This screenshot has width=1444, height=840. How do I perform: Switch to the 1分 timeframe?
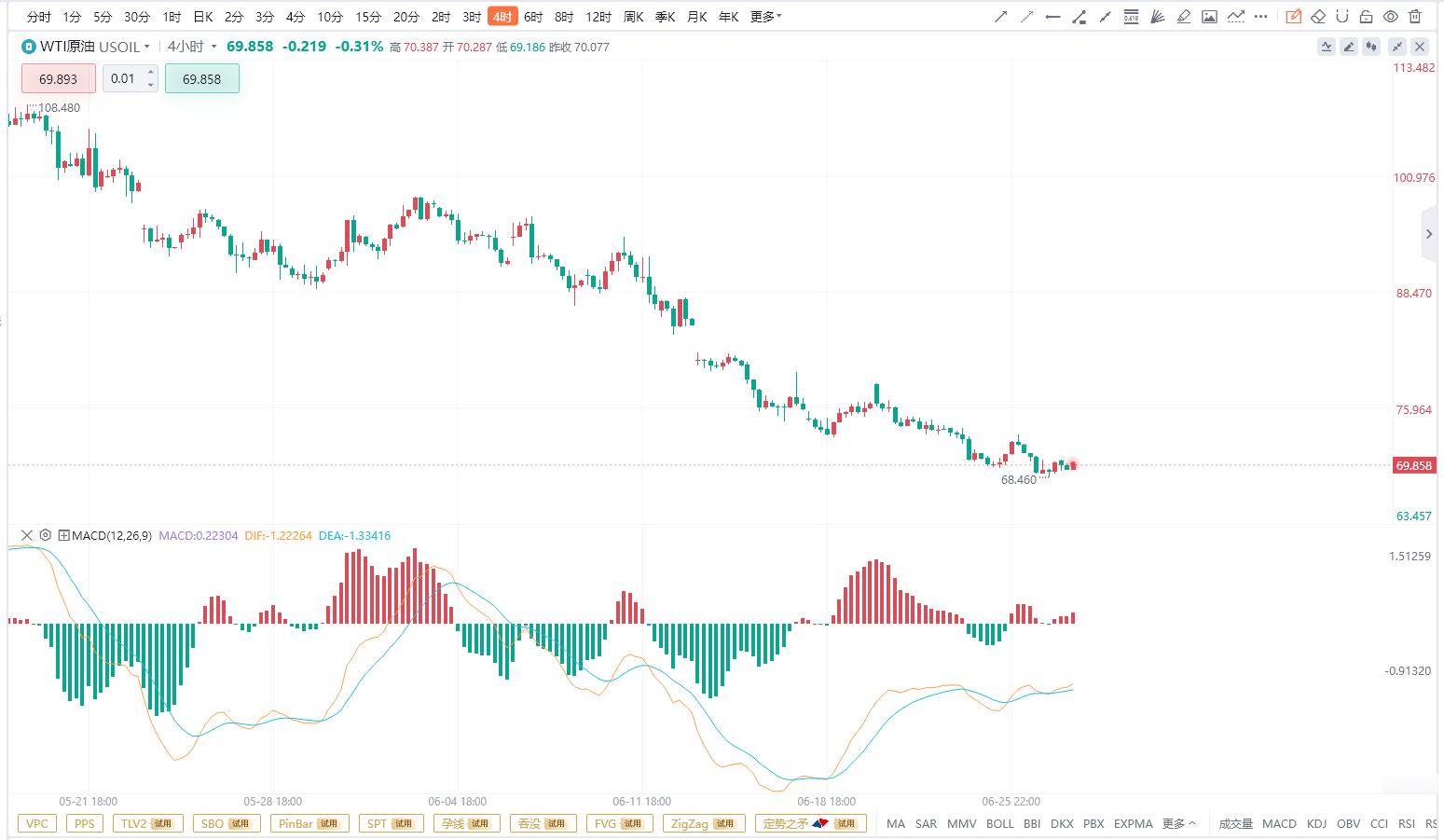click(x=72, y=17)
